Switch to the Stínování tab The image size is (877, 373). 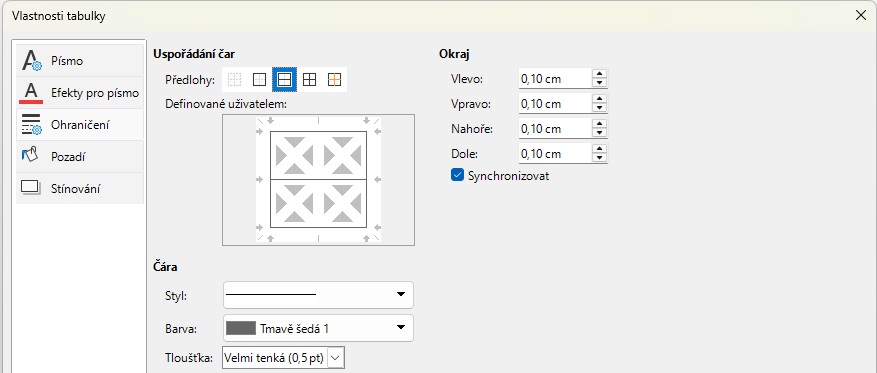tap(80, 188)
